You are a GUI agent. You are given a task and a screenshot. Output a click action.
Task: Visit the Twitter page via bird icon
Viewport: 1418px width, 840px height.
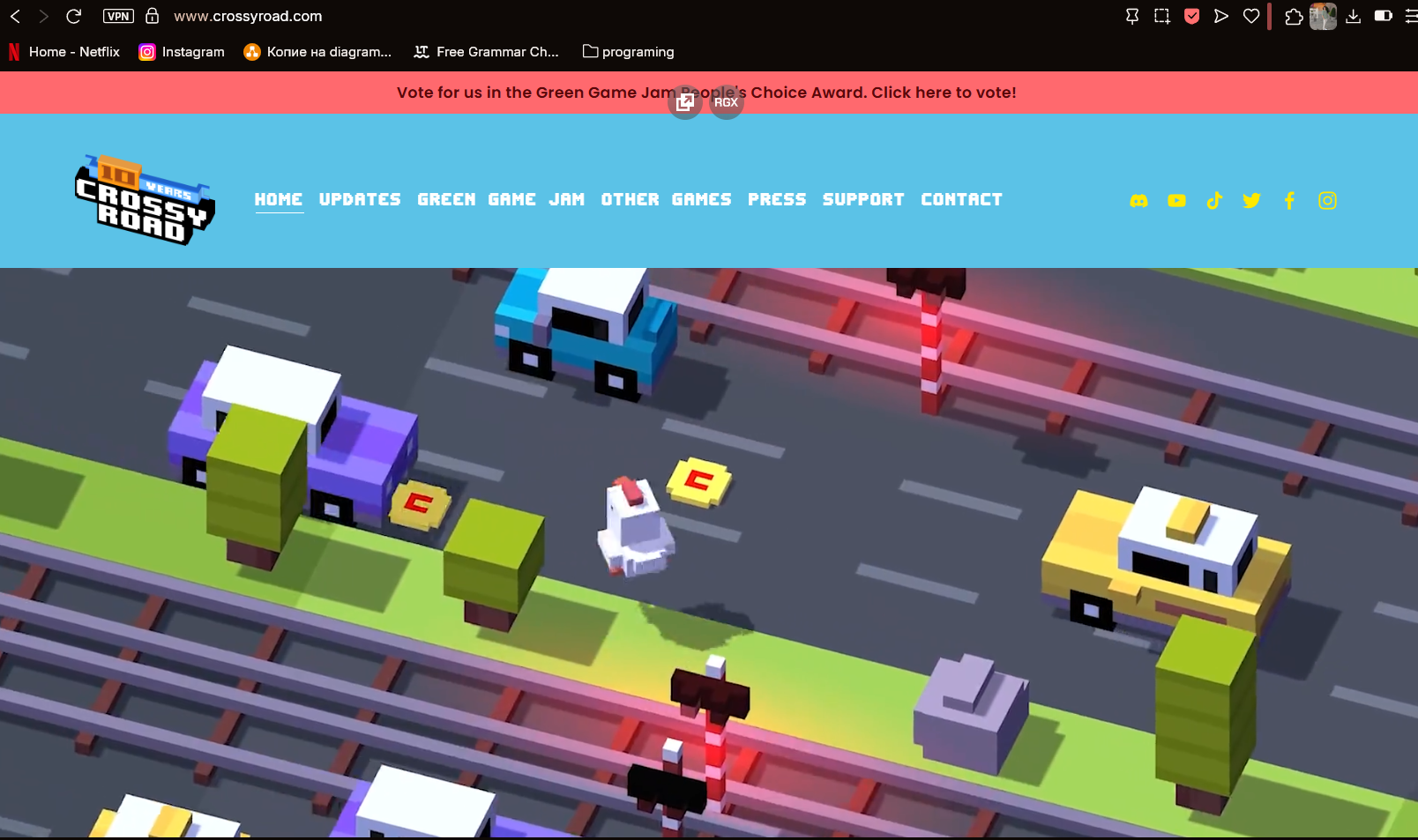[1251, 201]
